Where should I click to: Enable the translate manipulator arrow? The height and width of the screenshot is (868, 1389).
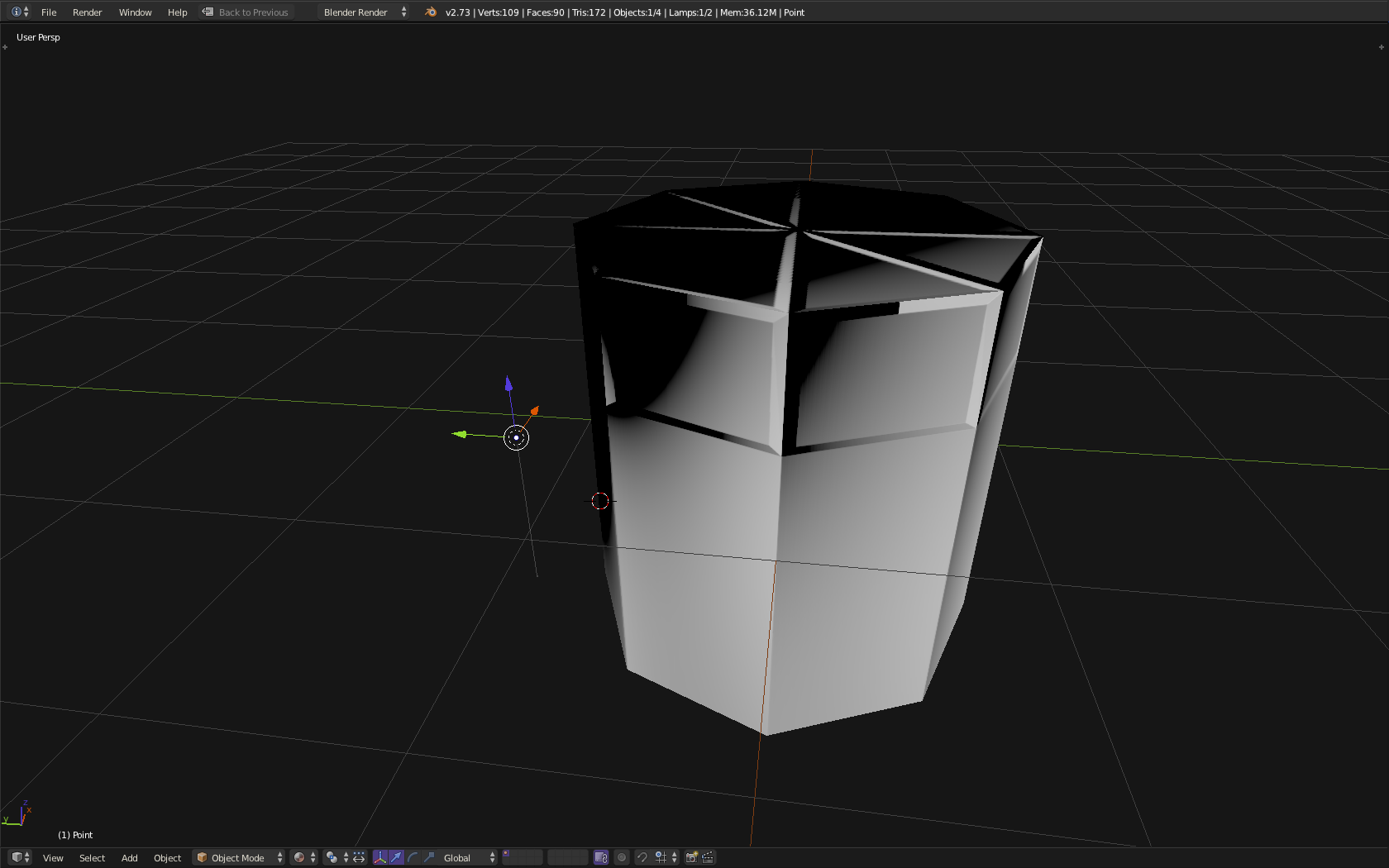[x=396, y=857]
